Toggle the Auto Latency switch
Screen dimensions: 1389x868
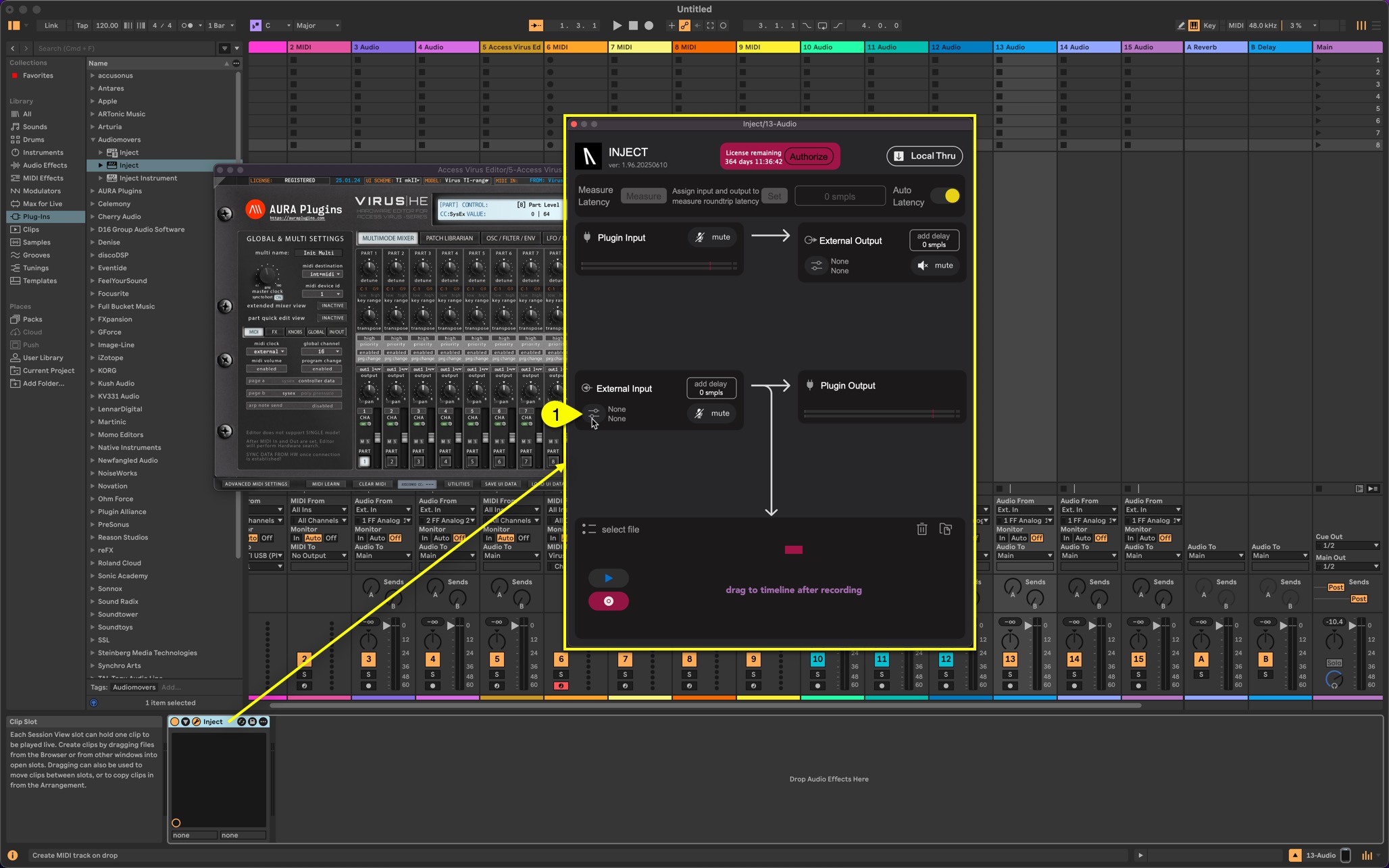(x=945, y=196)
